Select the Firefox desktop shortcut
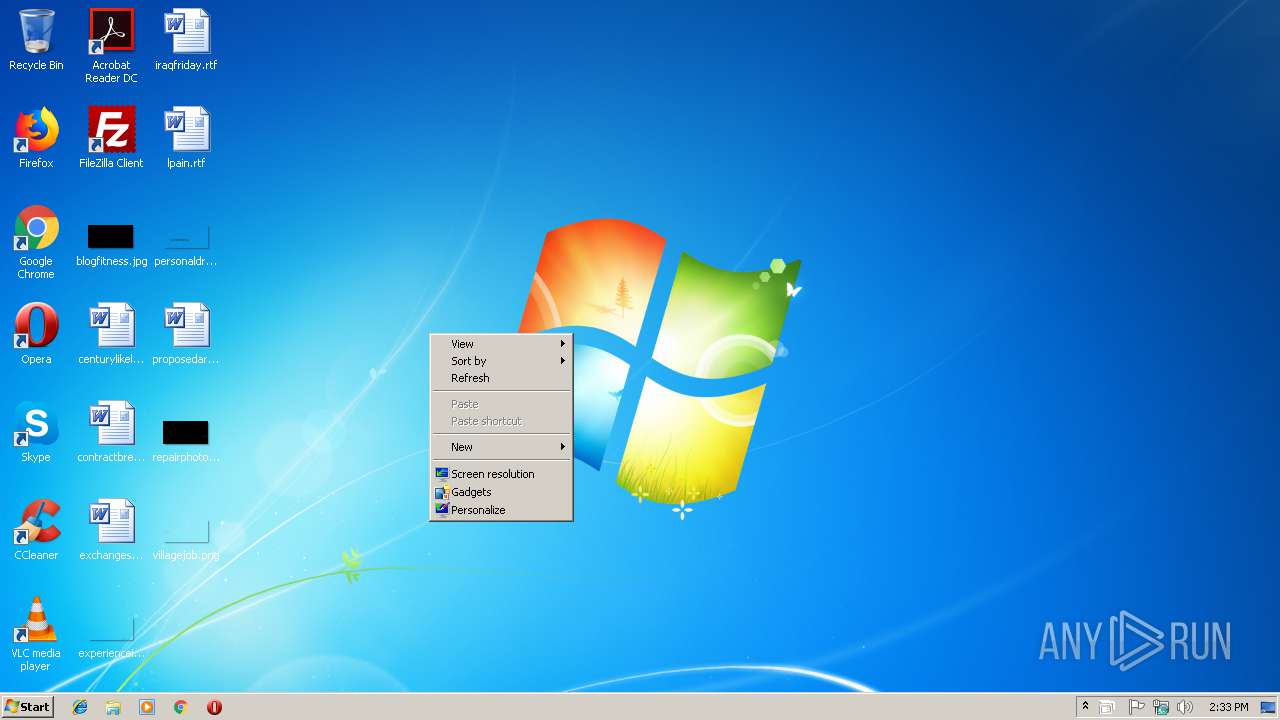 36,138
